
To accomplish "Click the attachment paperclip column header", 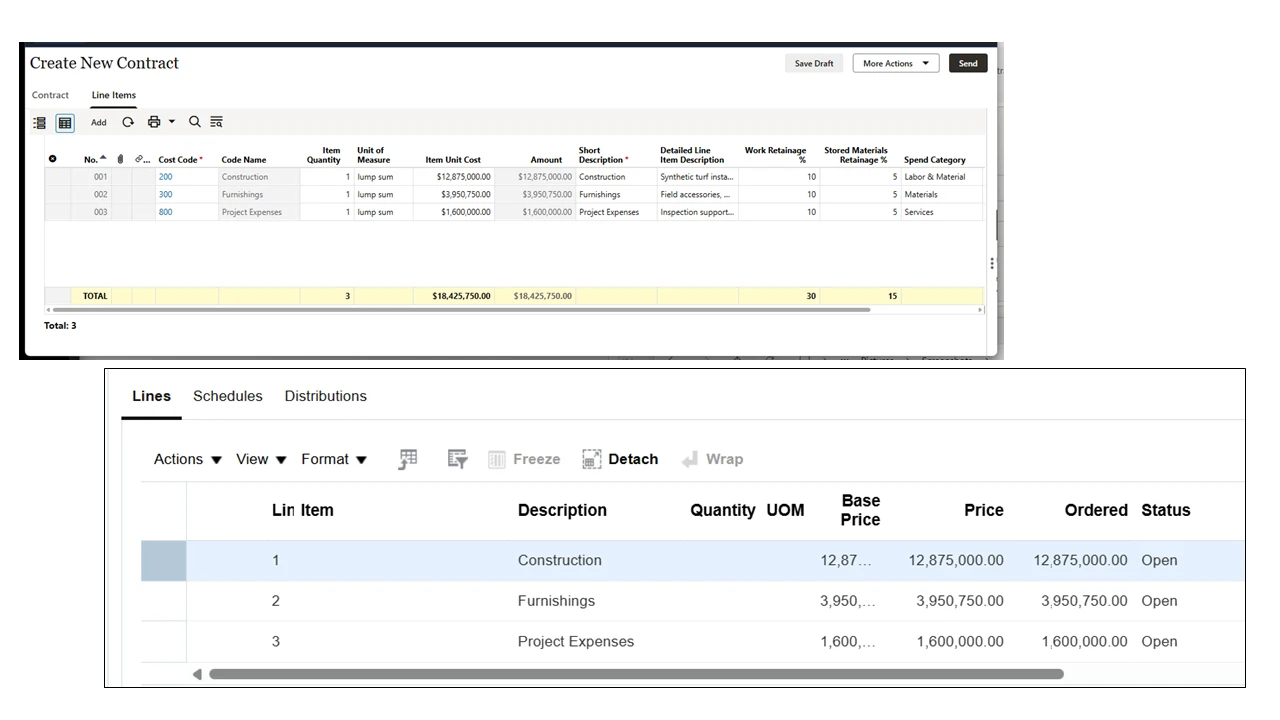I will [120, 159].
